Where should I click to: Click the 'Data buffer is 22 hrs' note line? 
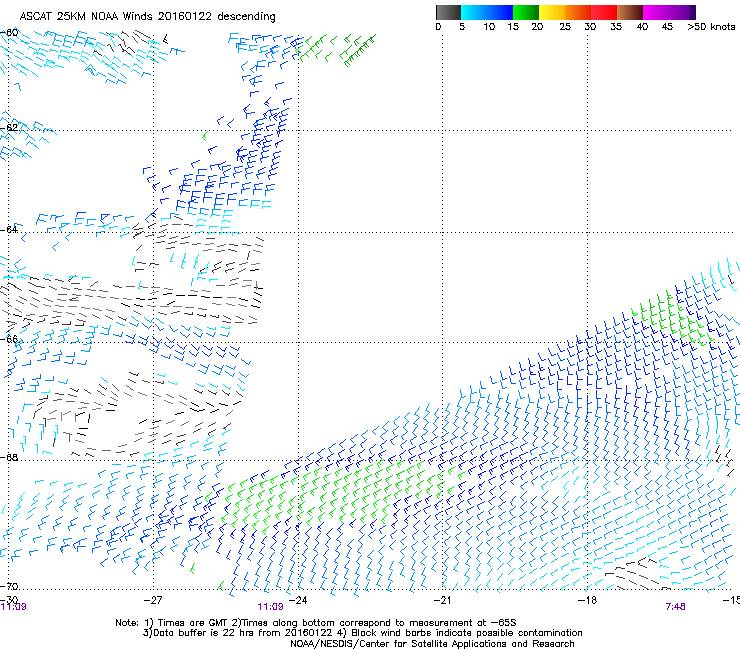[362, 633]
